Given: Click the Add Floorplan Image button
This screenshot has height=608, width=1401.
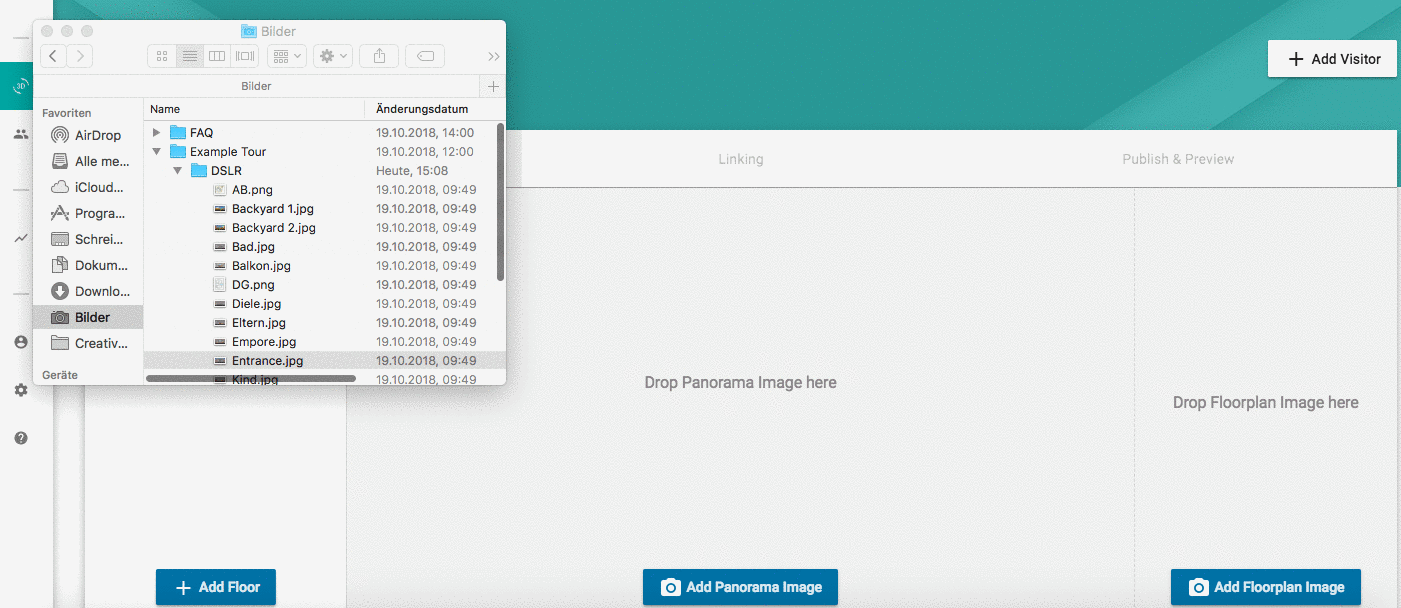Looking at the screenshot, I should pos(1266,587).
